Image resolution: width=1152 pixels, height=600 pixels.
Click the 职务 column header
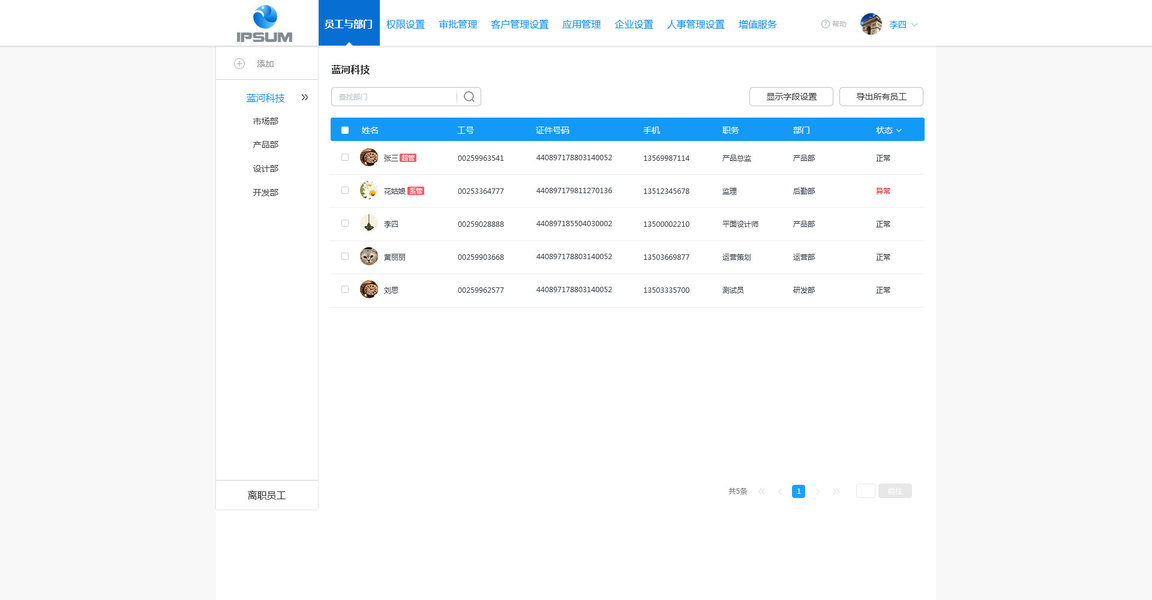(730, 130)
